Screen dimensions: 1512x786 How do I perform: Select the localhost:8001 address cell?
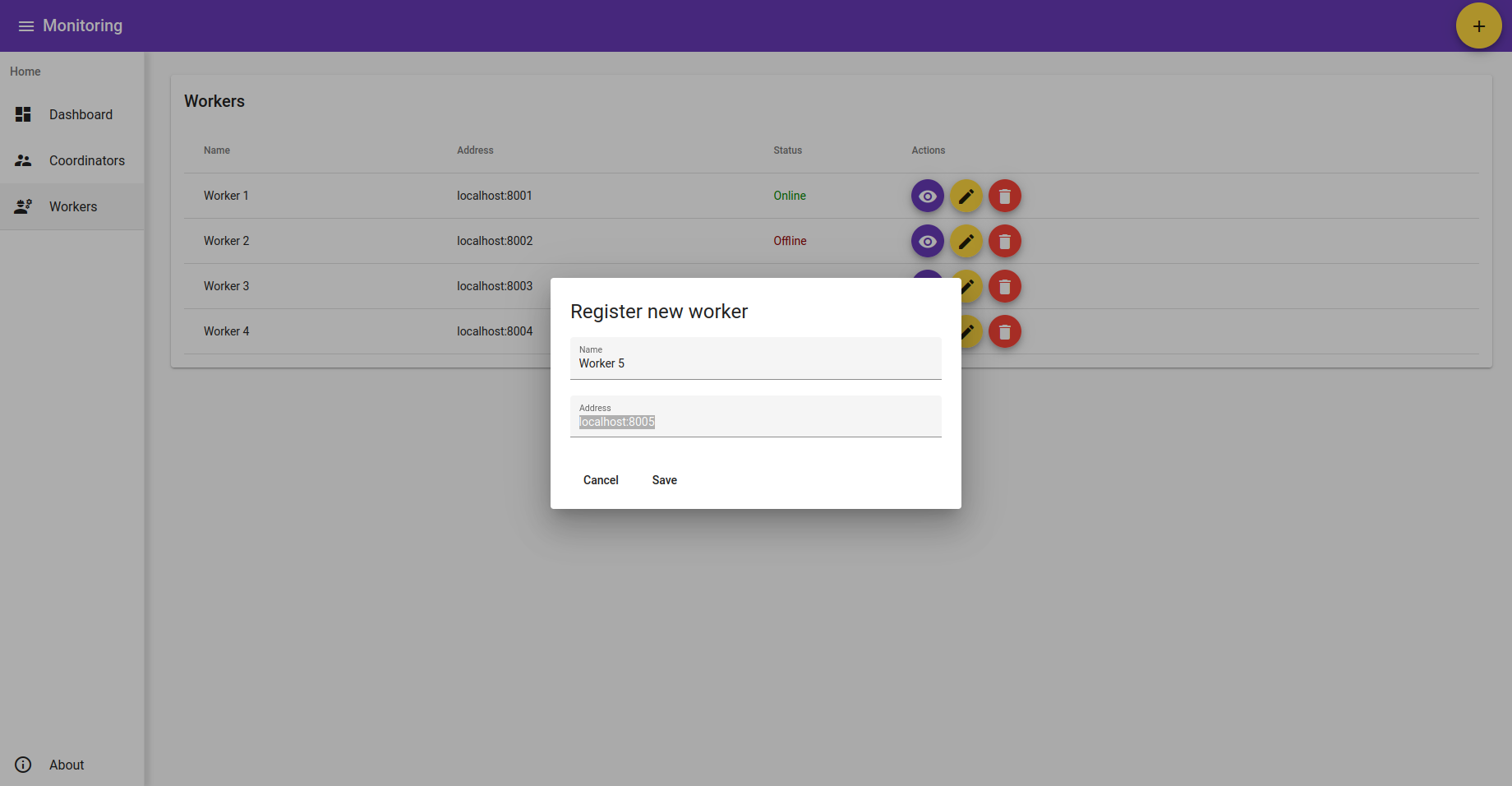(x=495, y=196)
